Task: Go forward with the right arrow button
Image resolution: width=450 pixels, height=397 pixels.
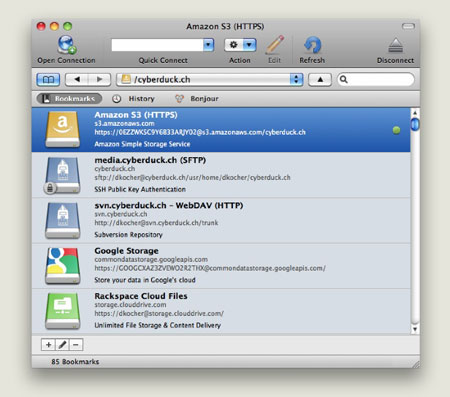Action: click(x=99, y=80)
